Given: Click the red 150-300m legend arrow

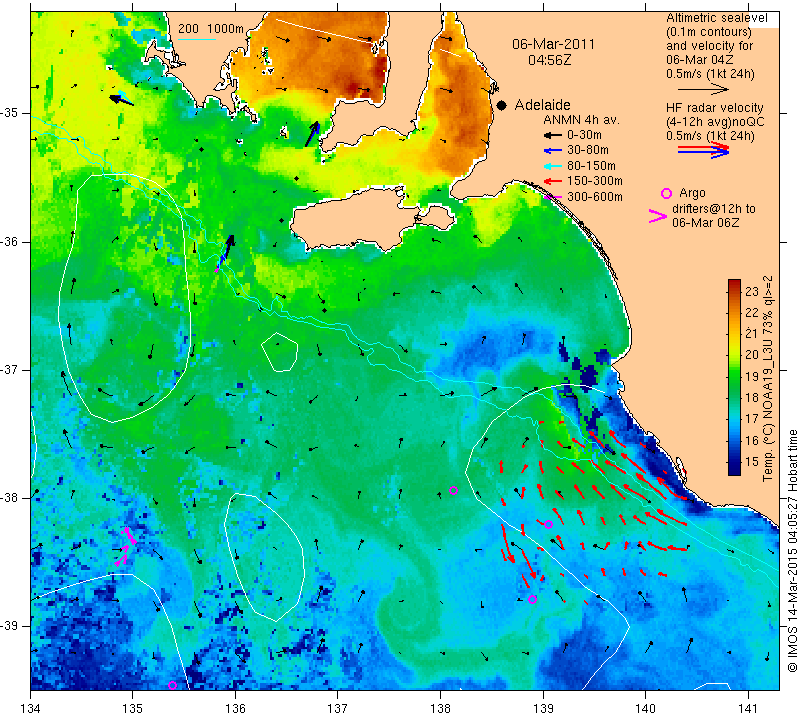Looking at the screenshot, I should pos(553,181).
